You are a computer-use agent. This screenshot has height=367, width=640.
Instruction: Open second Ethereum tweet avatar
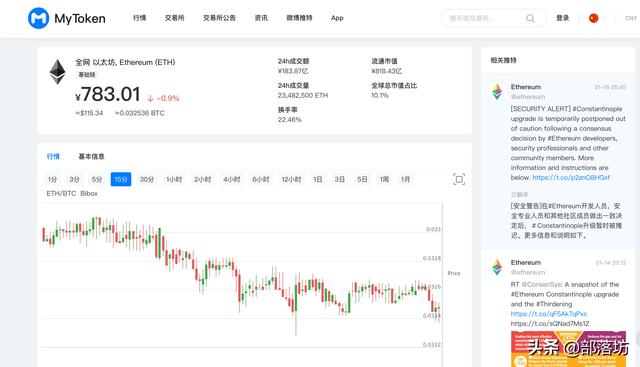pos(497,267)
